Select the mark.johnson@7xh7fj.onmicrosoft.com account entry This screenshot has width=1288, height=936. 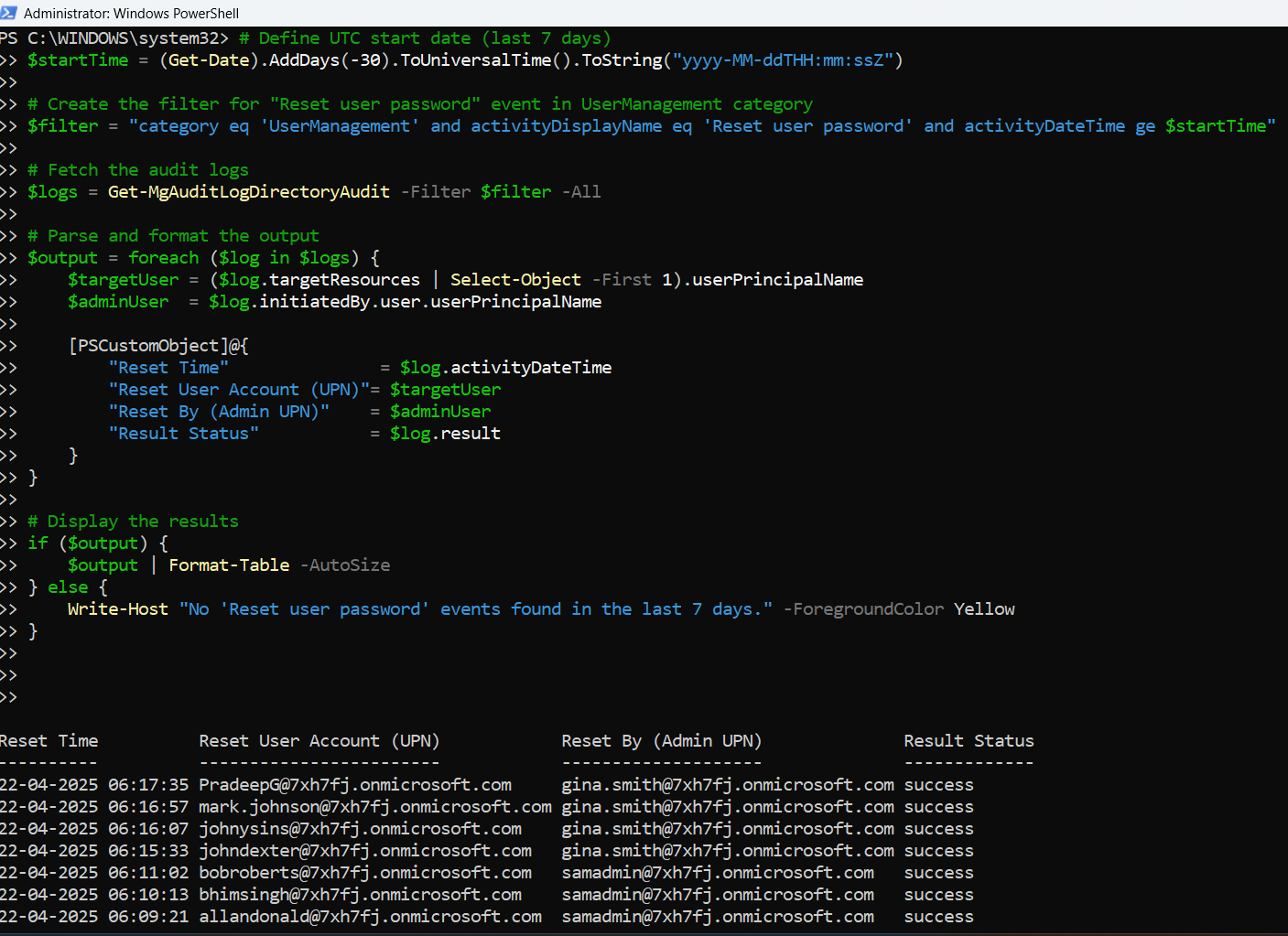[375, 807]
